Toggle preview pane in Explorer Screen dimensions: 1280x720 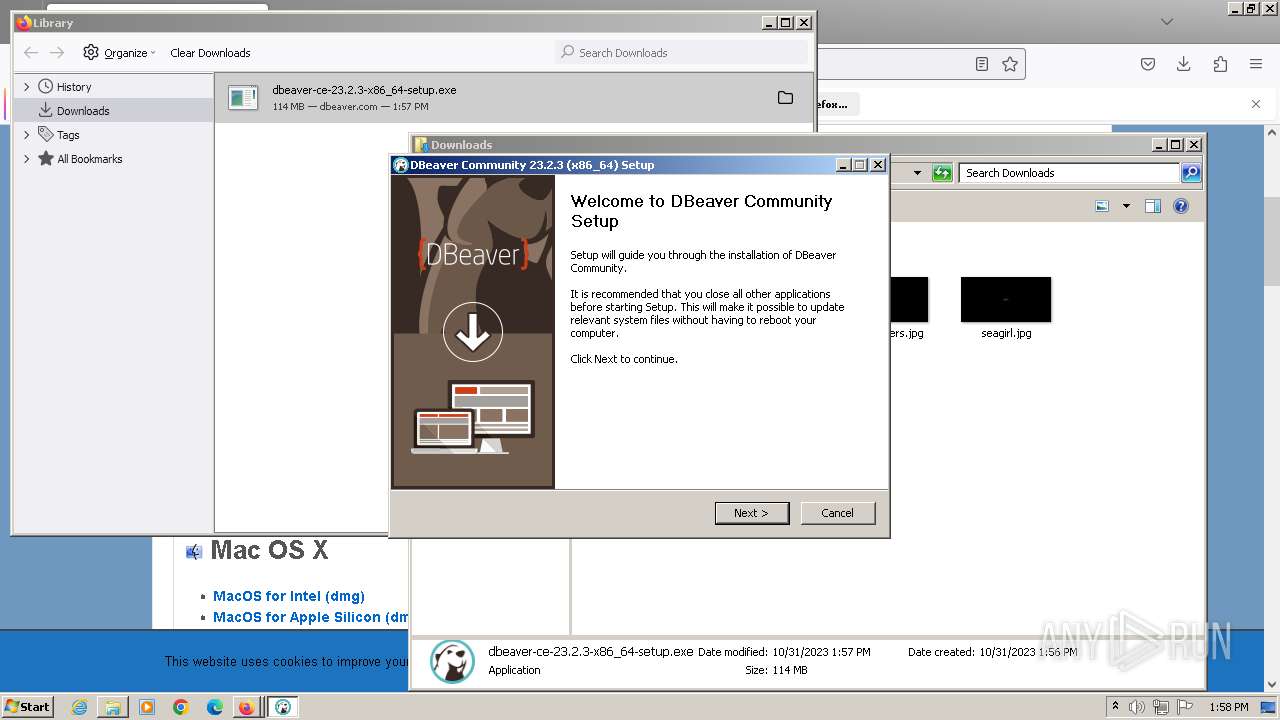coord(1153,206)
